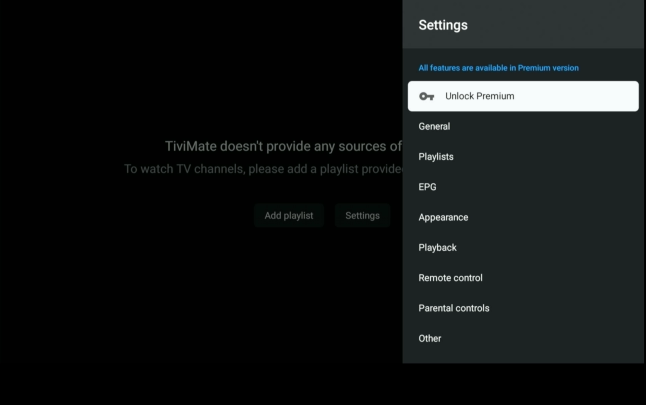Screen dimensions: 646x405
Task: Click the dimmed Settings button behind the panel
Action: tap(362, 215)
